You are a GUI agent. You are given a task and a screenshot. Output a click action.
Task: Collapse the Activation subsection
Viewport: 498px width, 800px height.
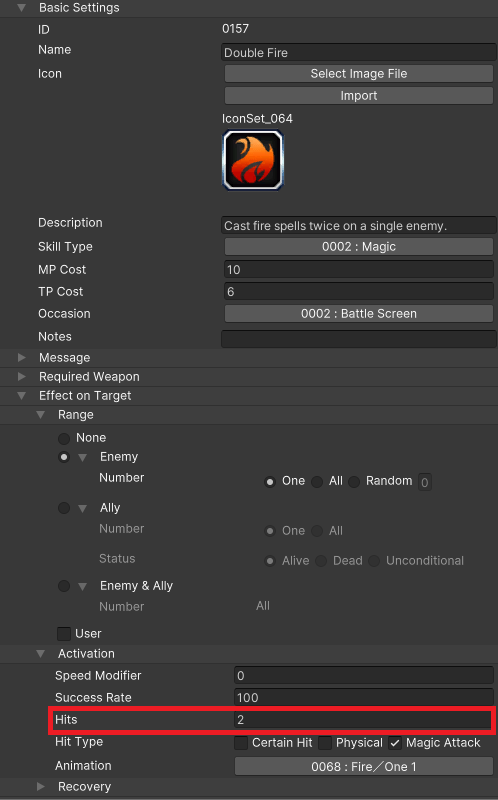pyautogui.click(x=41, y=654)
